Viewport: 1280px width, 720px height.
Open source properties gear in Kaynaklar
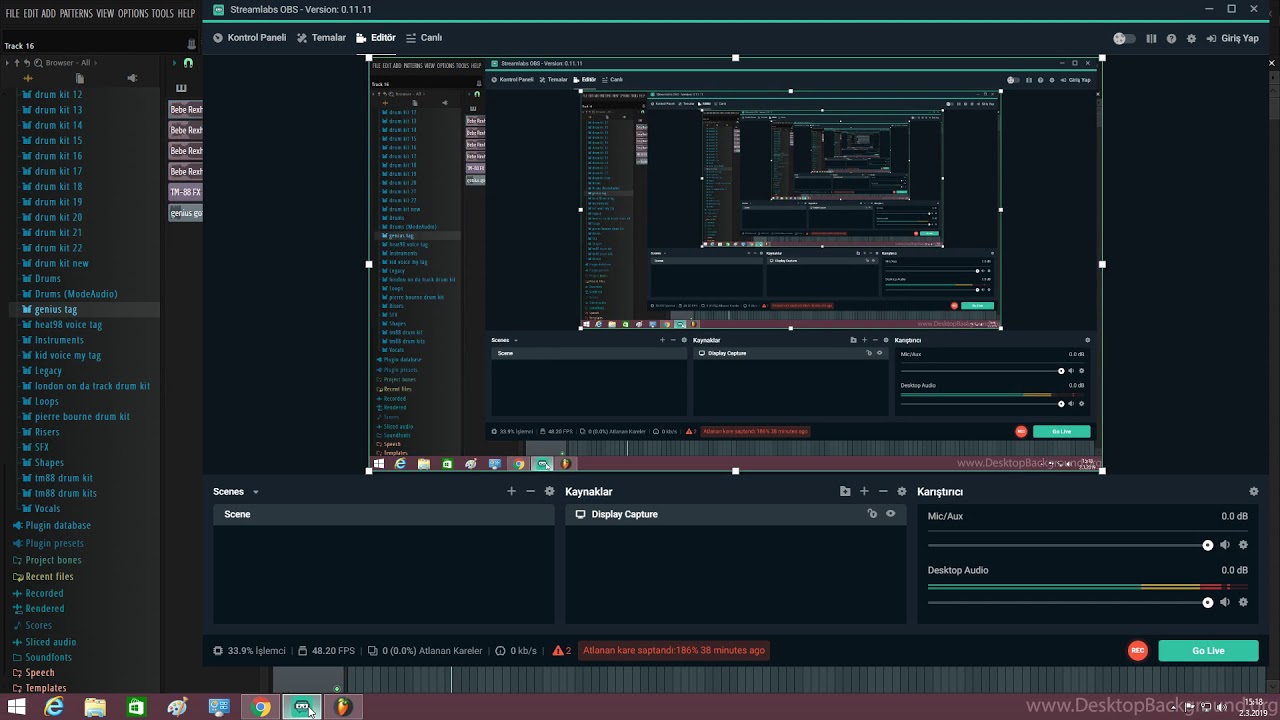click(902, 491)
